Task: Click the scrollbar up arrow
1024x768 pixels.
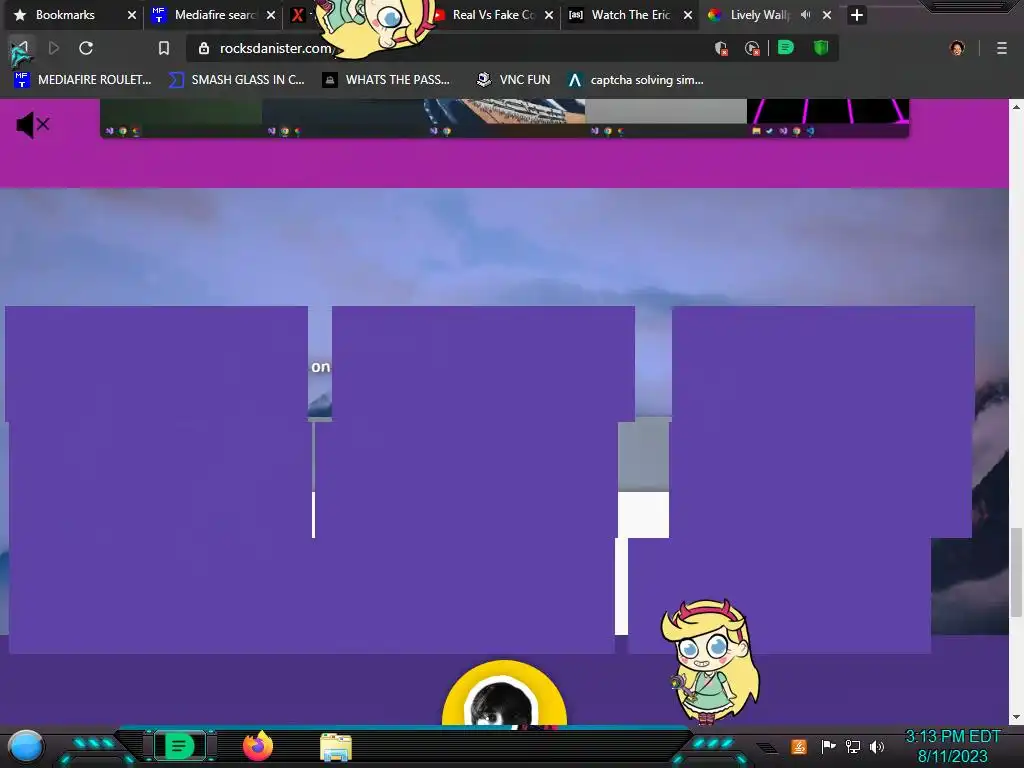Action: 1016,106
